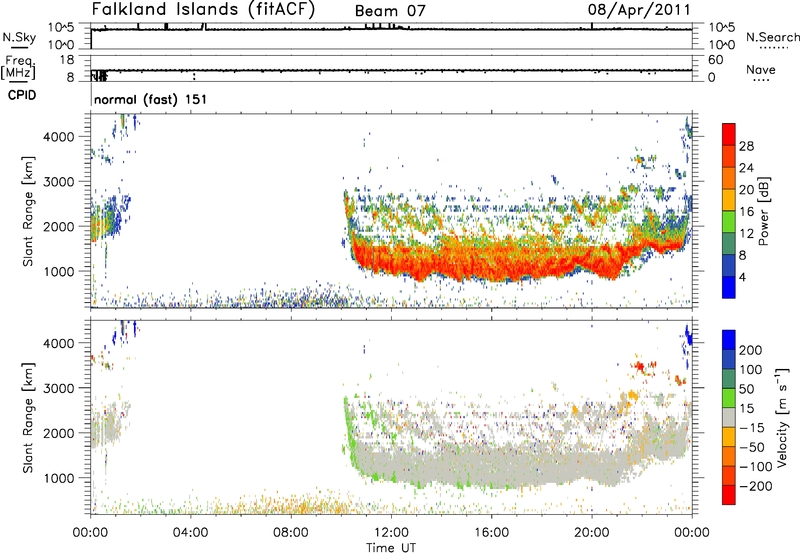Click the '4000' tick on power panel
The image size is (800, 554).
(x=58, y=137)
